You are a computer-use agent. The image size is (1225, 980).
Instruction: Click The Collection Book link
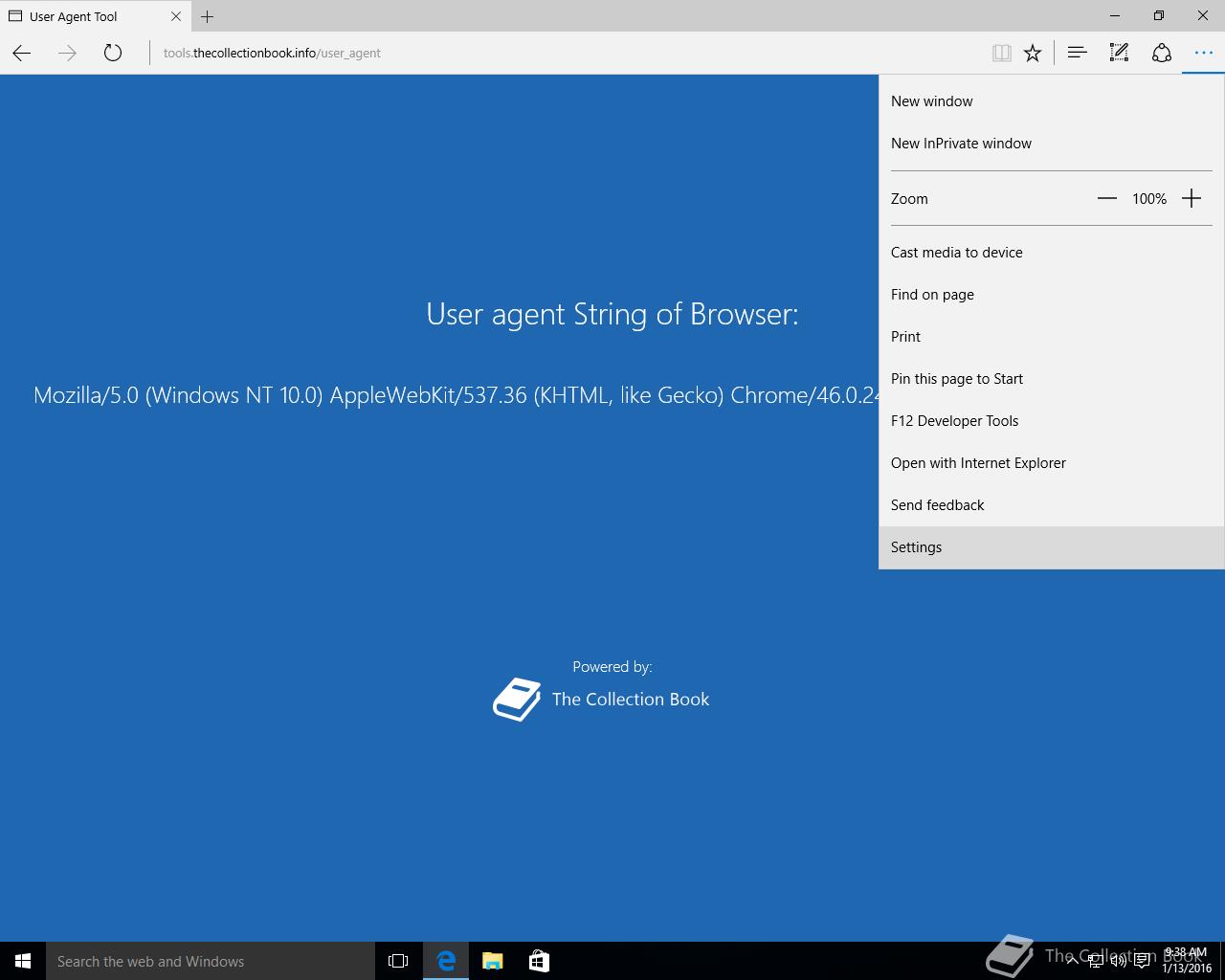point(631,700)
